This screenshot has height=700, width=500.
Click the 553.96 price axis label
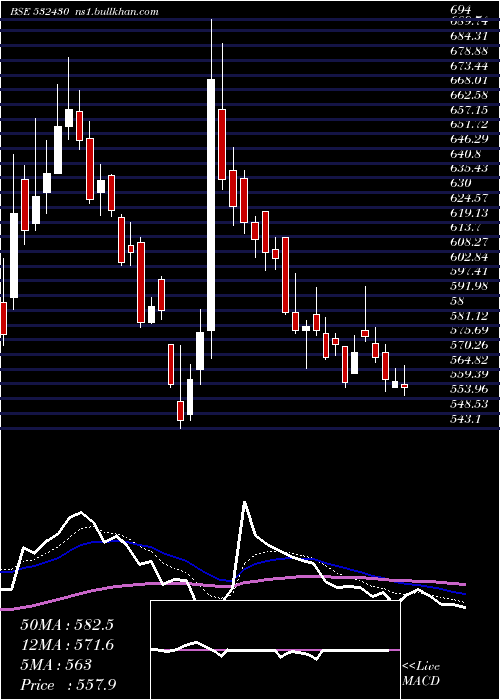469,389
